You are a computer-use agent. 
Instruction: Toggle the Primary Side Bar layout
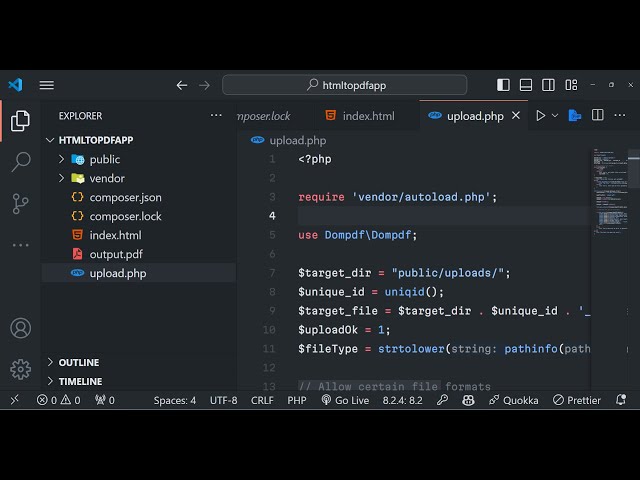pos(503,85)
